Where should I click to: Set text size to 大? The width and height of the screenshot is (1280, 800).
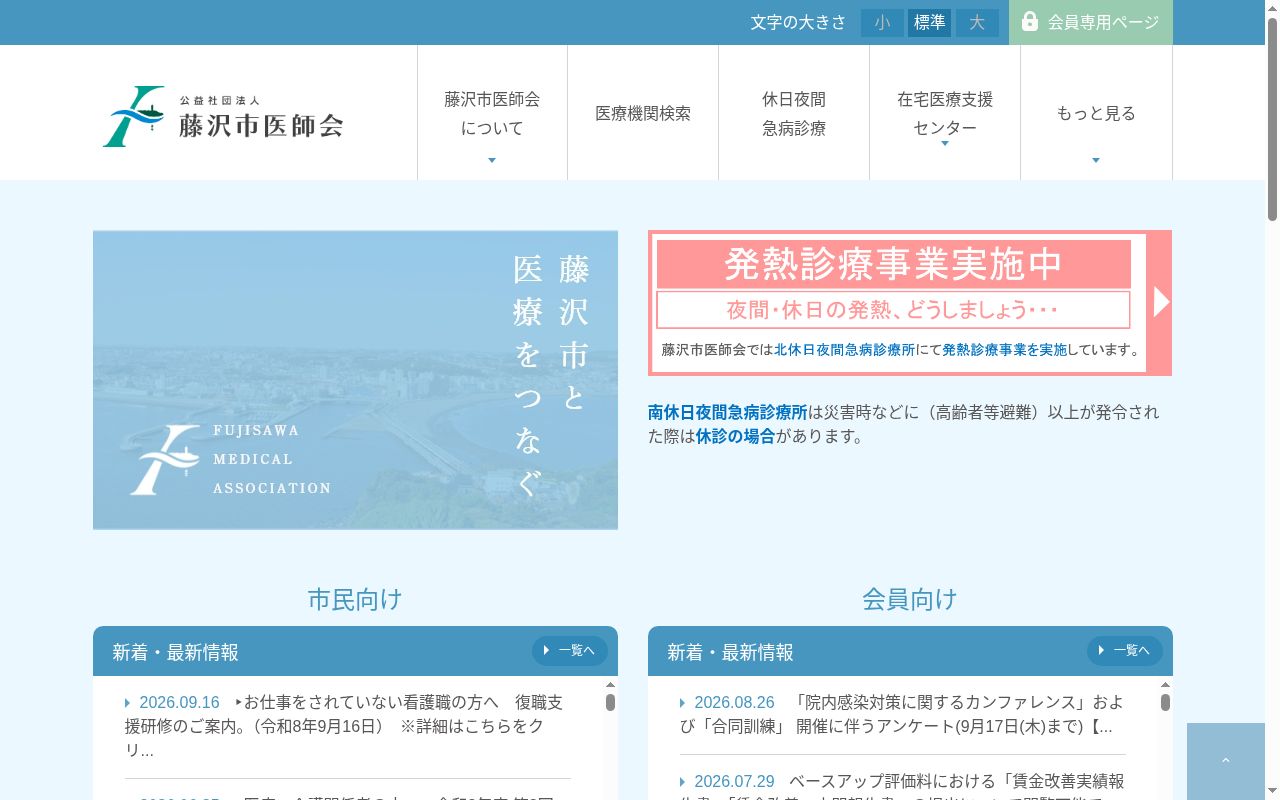coord(977,23)
